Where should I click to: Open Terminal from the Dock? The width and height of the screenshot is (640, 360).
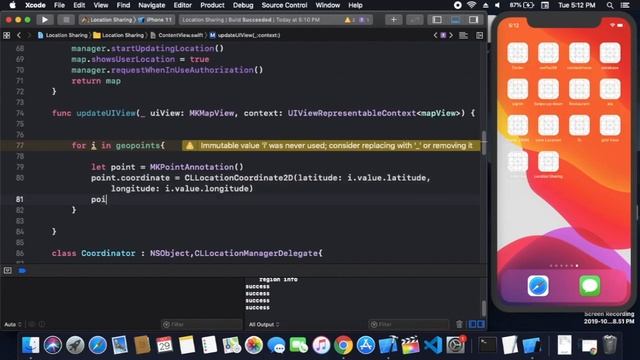[x=487, y=345]
